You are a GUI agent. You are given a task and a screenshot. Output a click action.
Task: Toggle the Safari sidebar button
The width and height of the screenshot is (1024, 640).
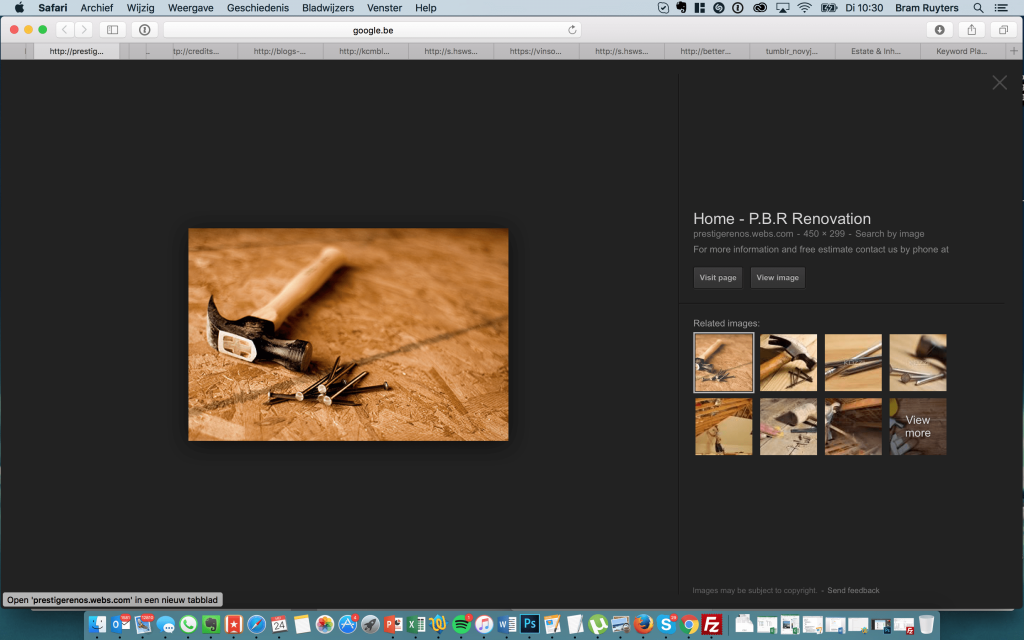click(112, 30)
